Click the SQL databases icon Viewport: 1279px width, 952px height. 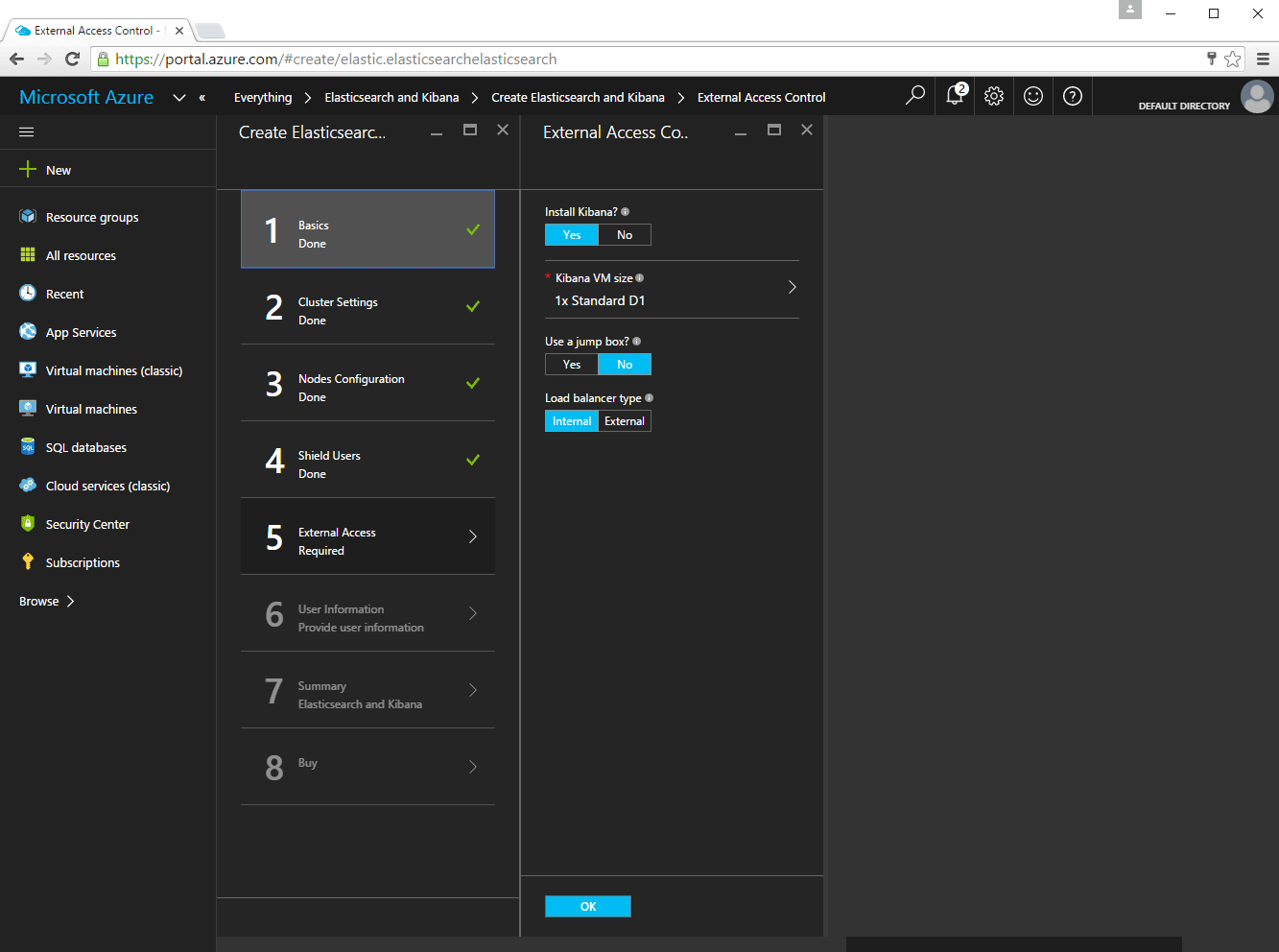coord(28,447)
